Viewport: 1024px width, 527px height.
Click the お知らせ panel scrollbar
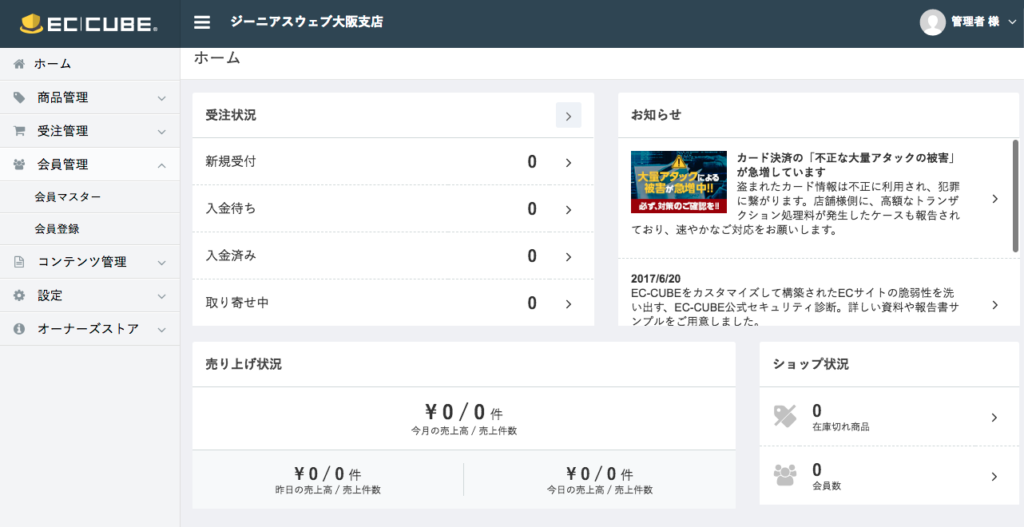[1015, 195]
